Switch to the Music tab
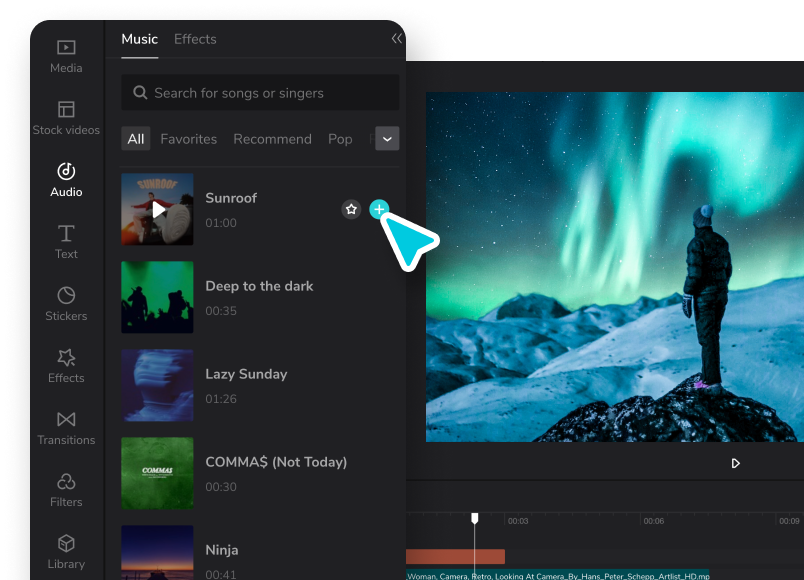The image size is (804, 580). point(139,39)
